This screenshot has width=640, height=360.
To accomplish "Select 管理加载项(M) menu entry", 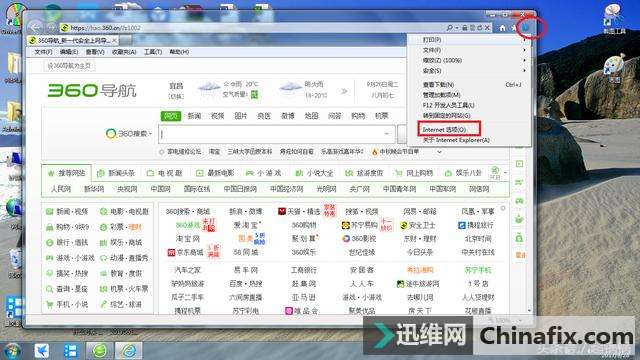I will 442,95.
